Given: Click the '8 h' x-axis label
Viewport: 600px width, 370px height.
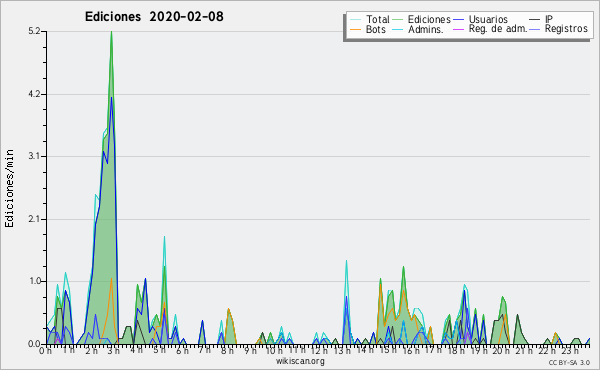Looking at the screenshot, I should click(227, 351).
